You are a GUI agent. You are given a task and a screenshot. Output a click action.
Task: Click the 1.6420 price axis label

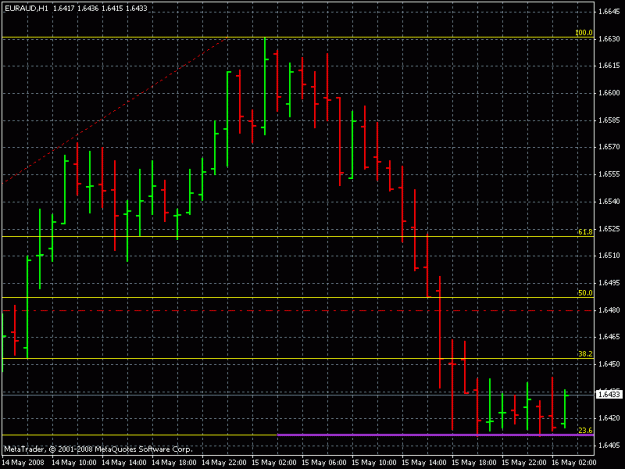609,418
